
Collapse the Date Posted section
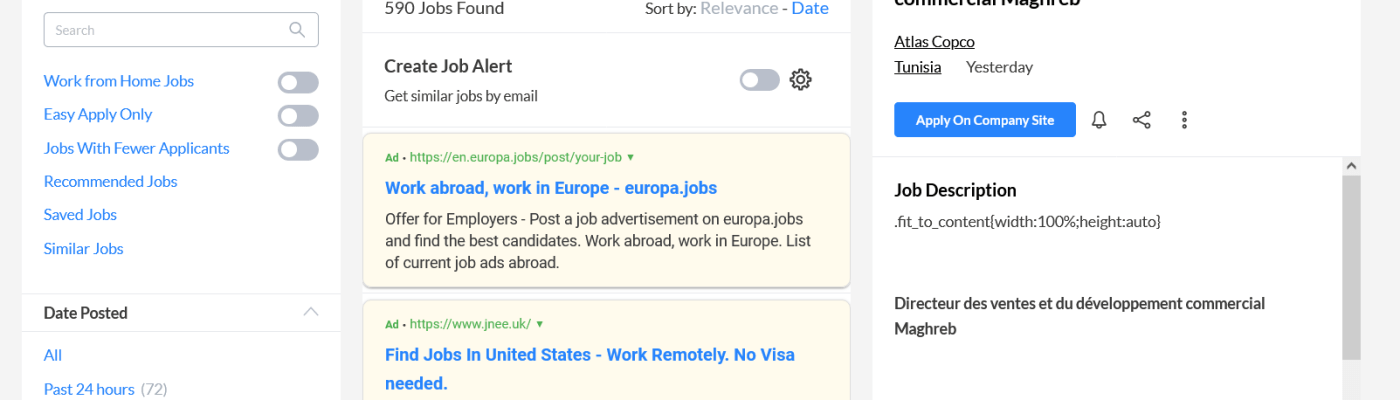[311, 312]
